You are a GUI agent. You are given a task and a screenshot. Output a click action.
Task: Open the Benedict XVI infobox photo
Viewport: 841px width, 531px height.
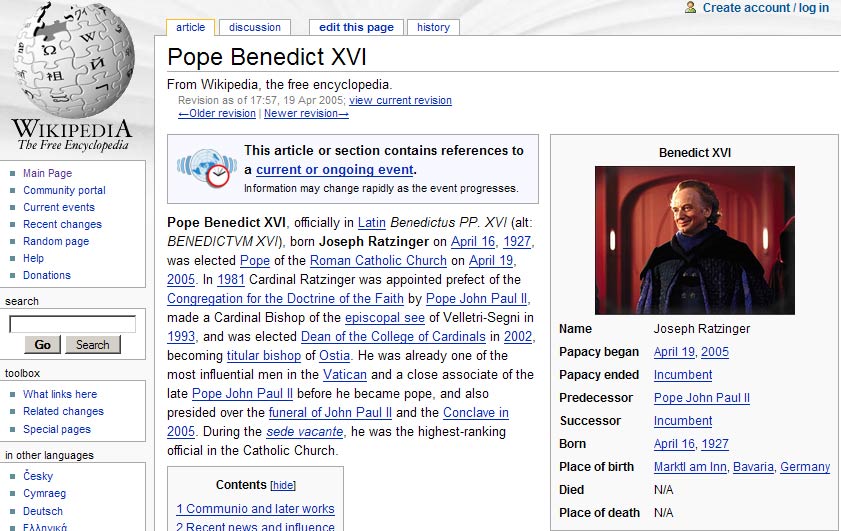coord(695,240)
